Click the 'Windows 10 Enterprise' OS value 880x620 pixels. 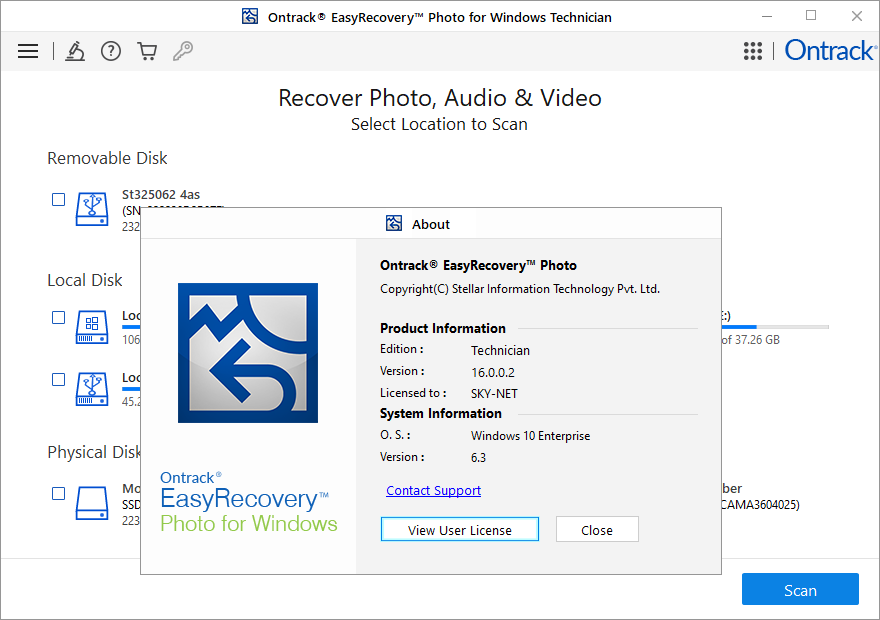pos(530,436)
